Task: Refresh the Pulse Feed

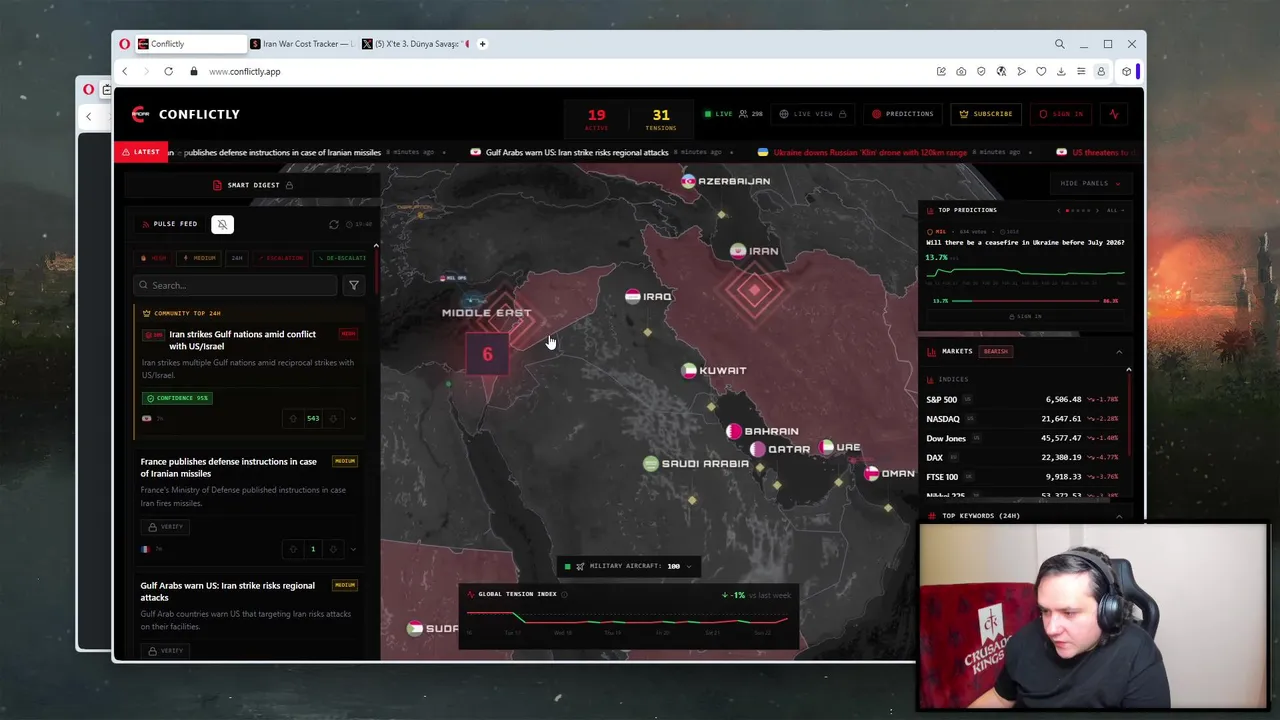Action: [334, 225]
